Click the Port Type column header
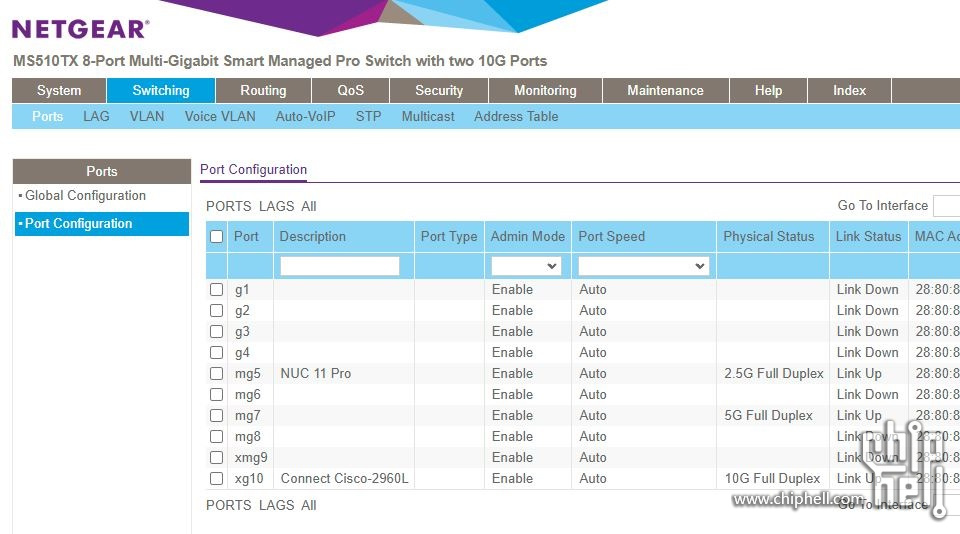The image size is (960, 534). (449, 236)
